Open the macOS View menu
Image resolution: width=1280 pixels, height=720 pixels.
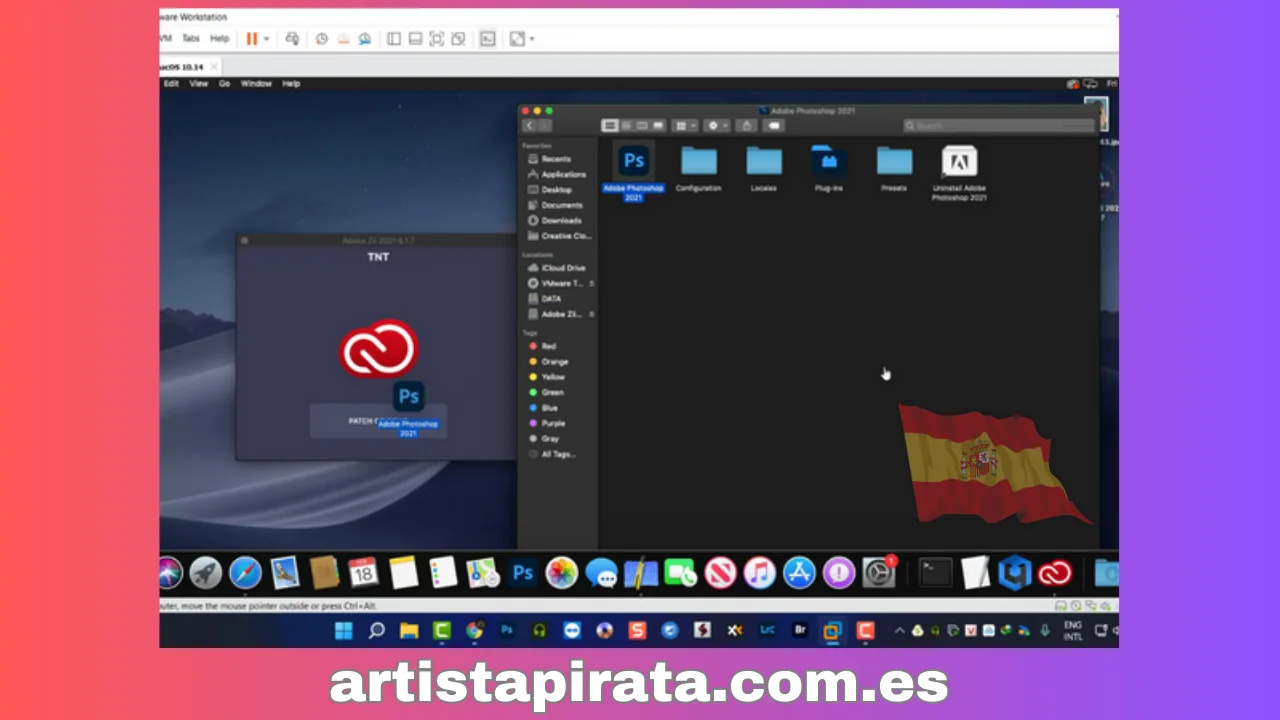coord(199,84)
